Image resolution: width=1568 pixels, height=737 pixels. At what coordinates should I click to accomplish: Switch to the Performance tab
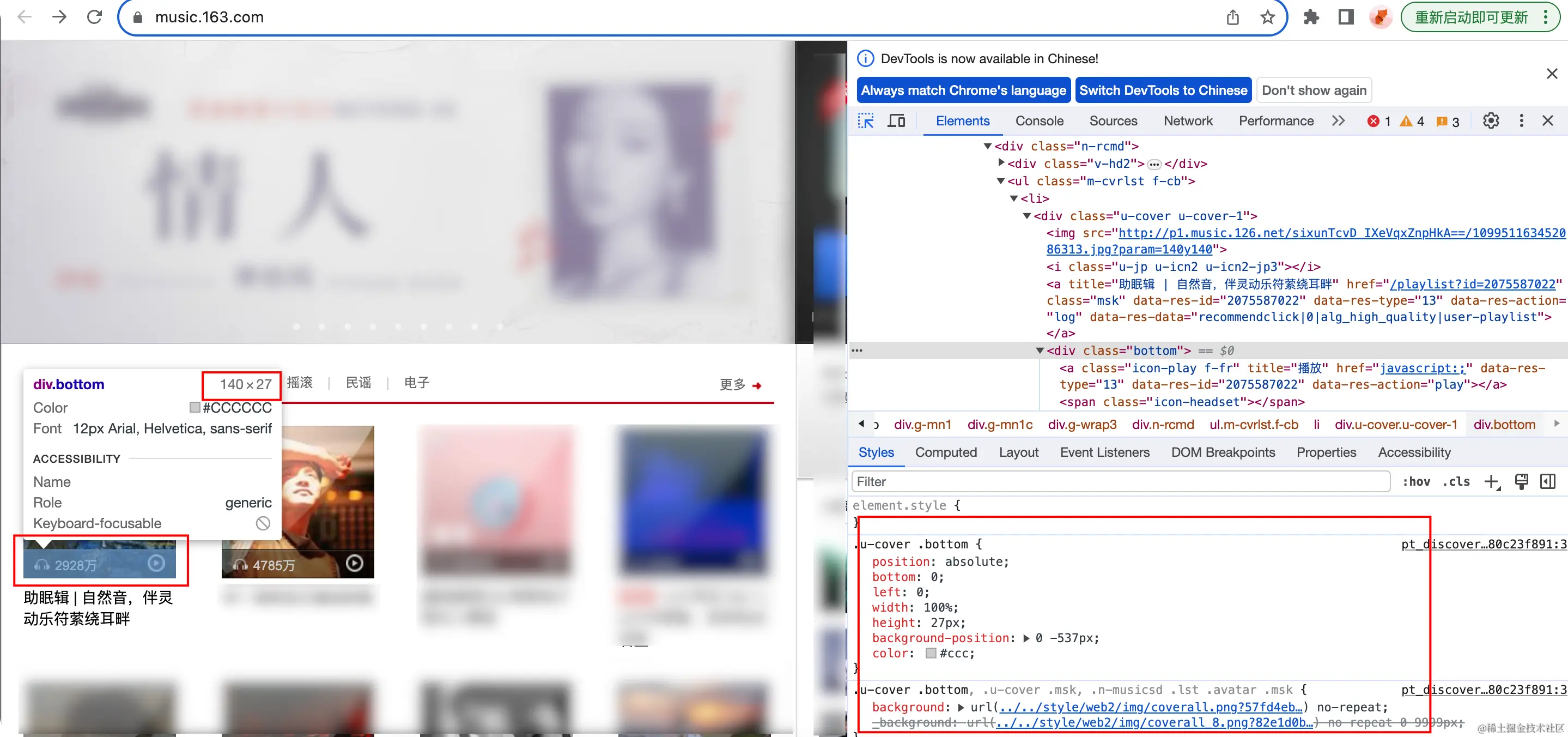[1276, 120]
